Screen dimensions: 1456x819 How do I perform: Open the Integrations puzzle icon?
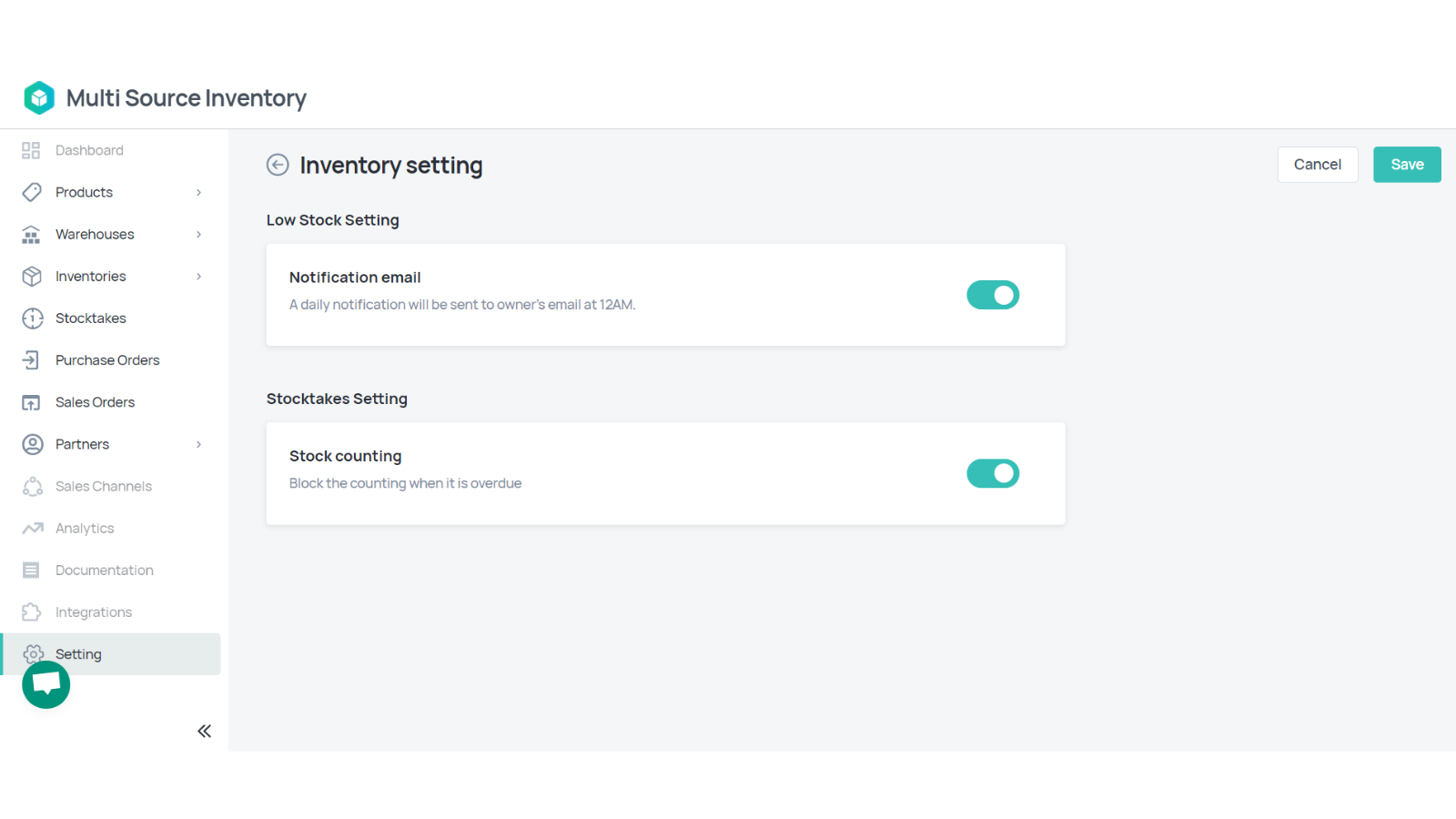(x=30, y=612)
